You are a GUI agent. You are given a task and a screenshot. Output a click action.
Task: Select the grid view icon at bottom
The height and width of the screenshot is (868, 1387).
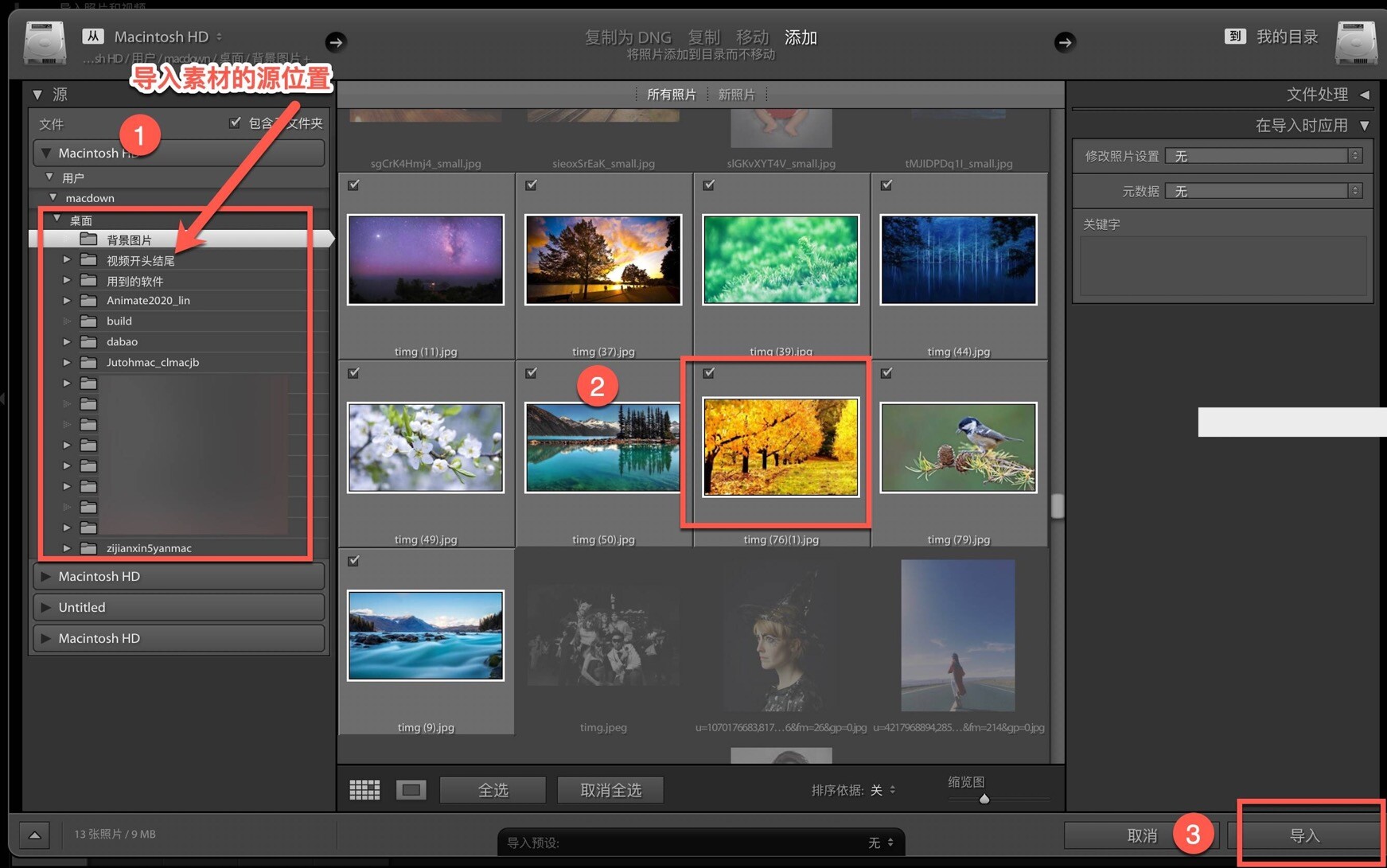click(364, 789)
